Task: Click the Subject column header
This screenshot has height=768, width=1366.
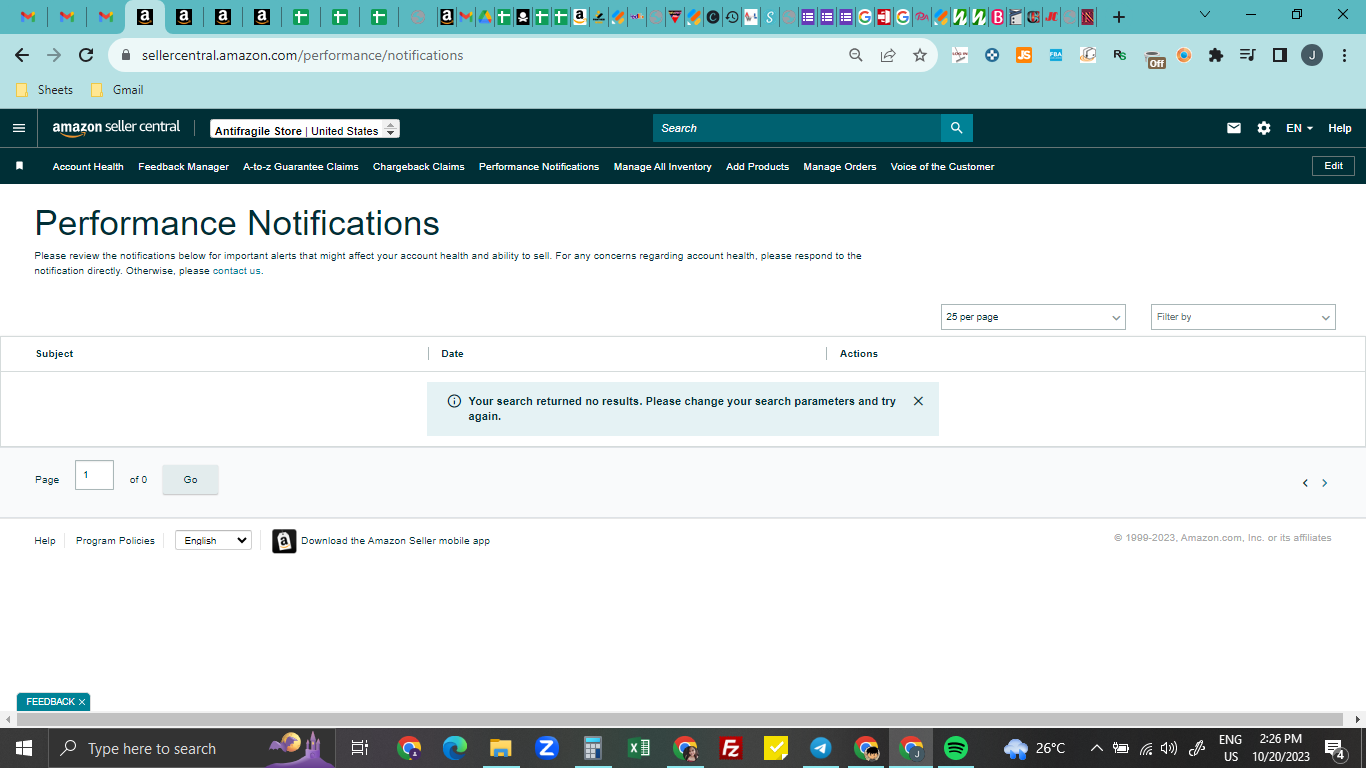Action: (55, 354)
